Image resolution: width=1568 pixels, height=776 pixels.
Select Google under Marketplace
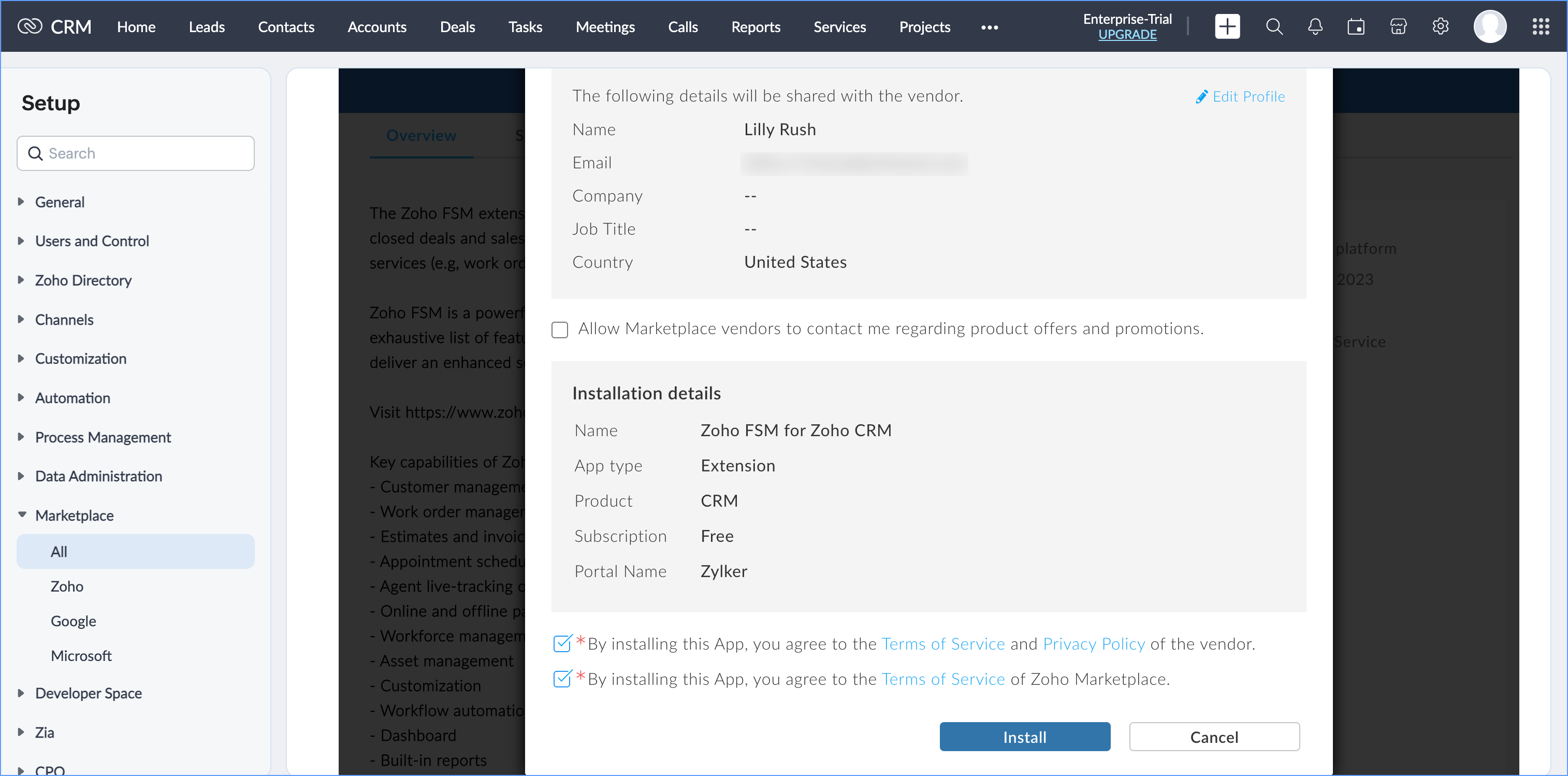73,621
